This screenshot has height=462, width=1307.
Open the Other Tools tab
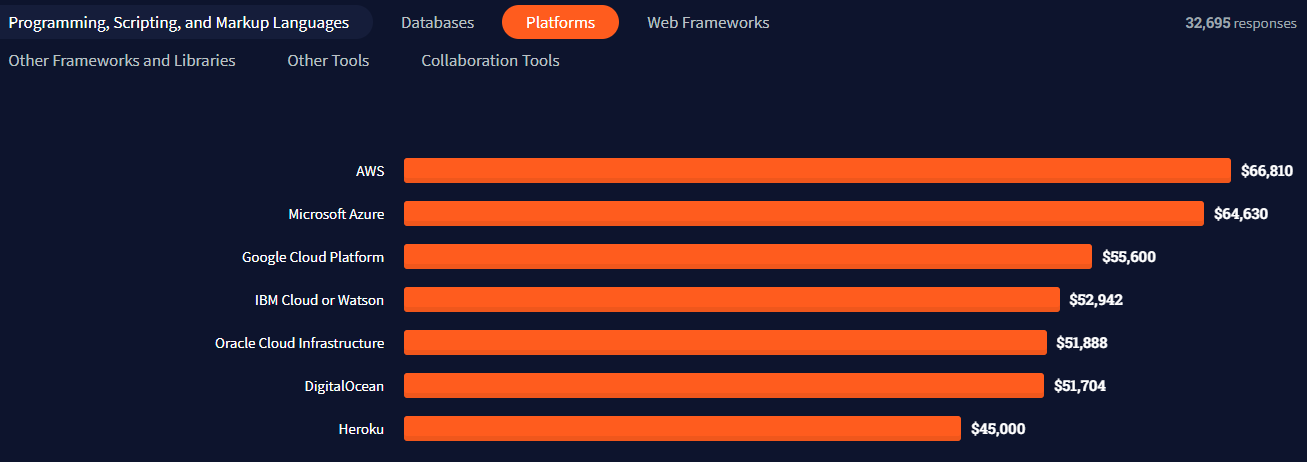click(x=328, y=61)
